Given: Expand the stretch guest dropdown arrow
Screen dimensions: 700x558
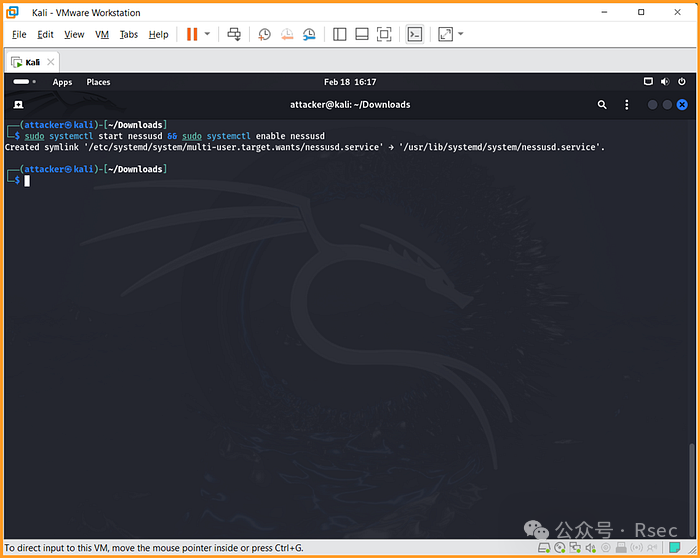Looking at the screenshot, I should 461,34.
